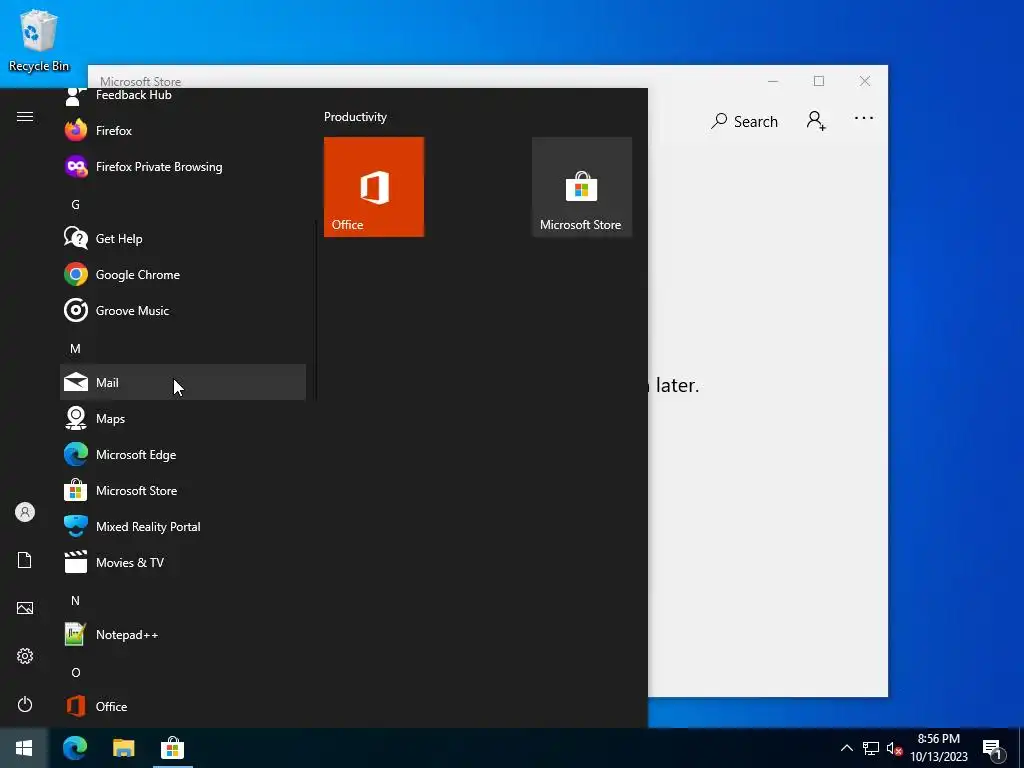Screen dimensions: 1024x768
Task: Maximize the Microsoft Store window
Action: click(x=819, y=81)
